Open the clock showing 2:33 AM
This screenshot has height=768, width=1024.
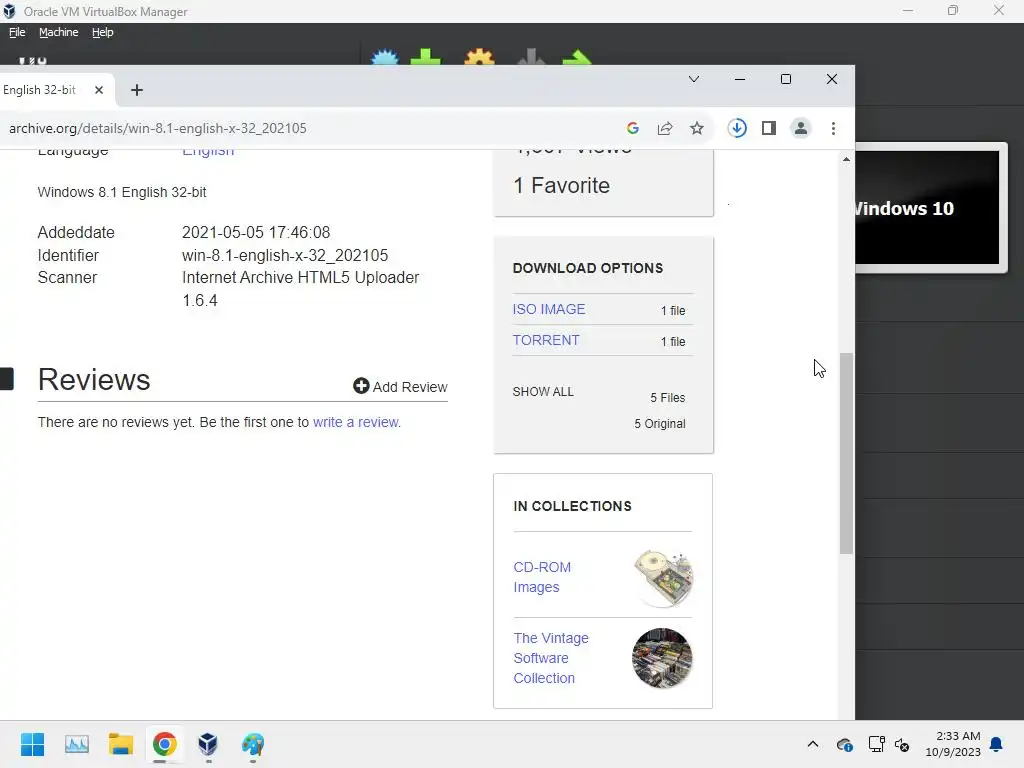click(x=953, y=744)
